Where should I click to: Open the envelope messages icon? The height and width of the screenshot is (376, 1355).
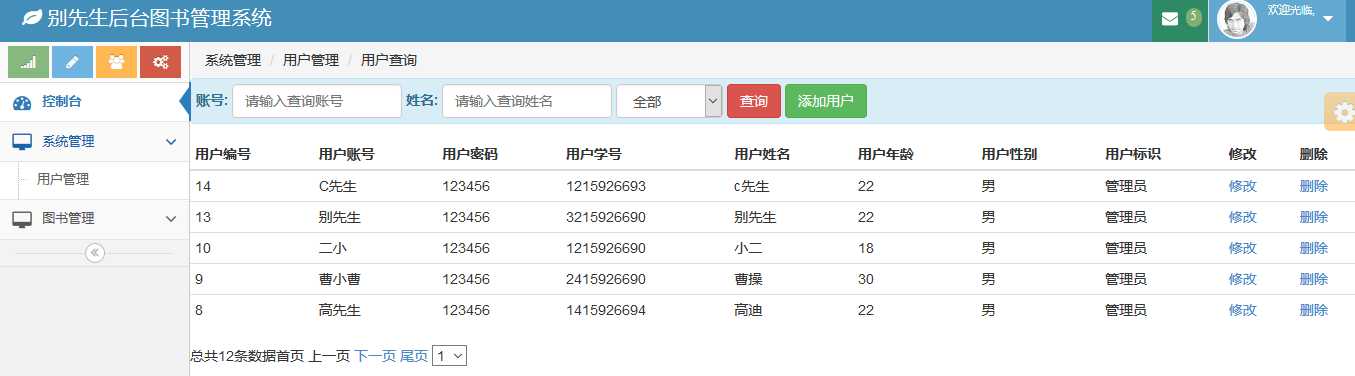coord(1169,18)
